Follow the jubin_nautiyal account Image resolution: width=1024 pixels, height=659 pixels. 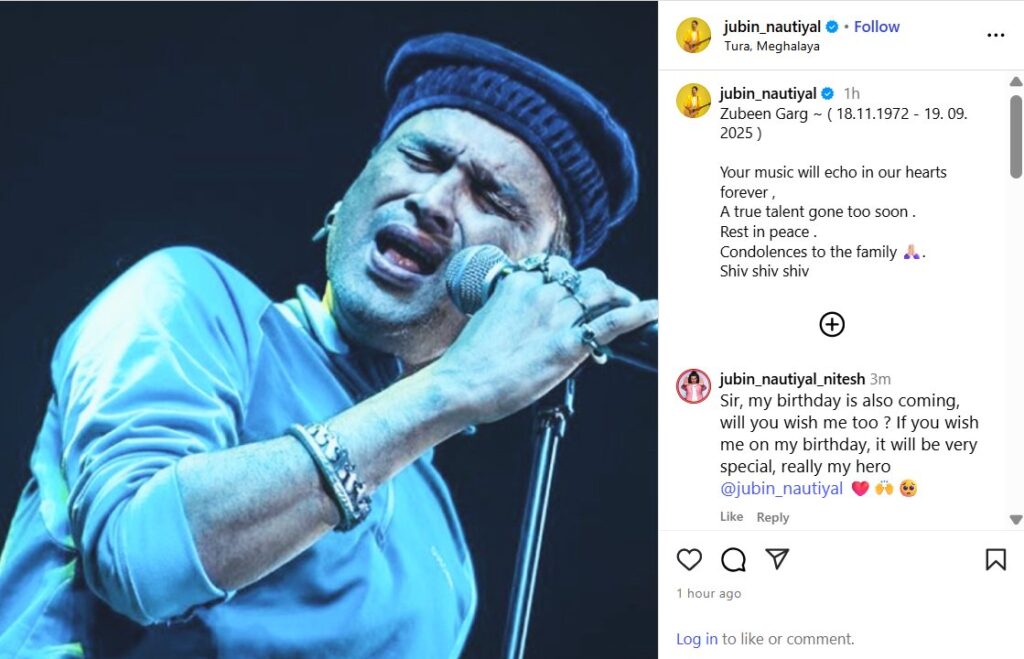point(877,27)
